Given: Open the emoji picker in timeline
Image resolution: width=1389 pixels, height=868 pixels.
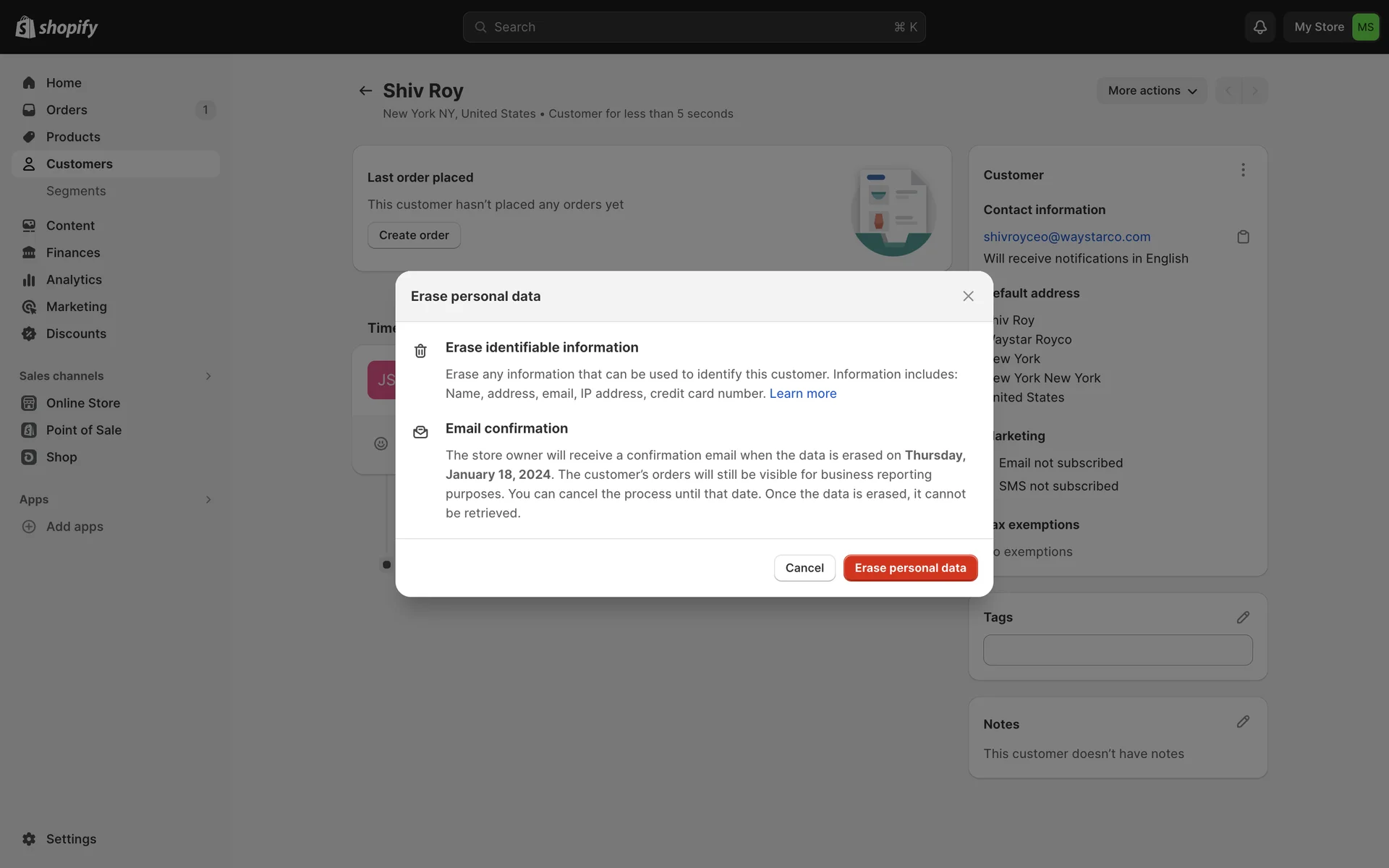Looking at the screenshot, I should pyautogui.click(x=381, y=443).
